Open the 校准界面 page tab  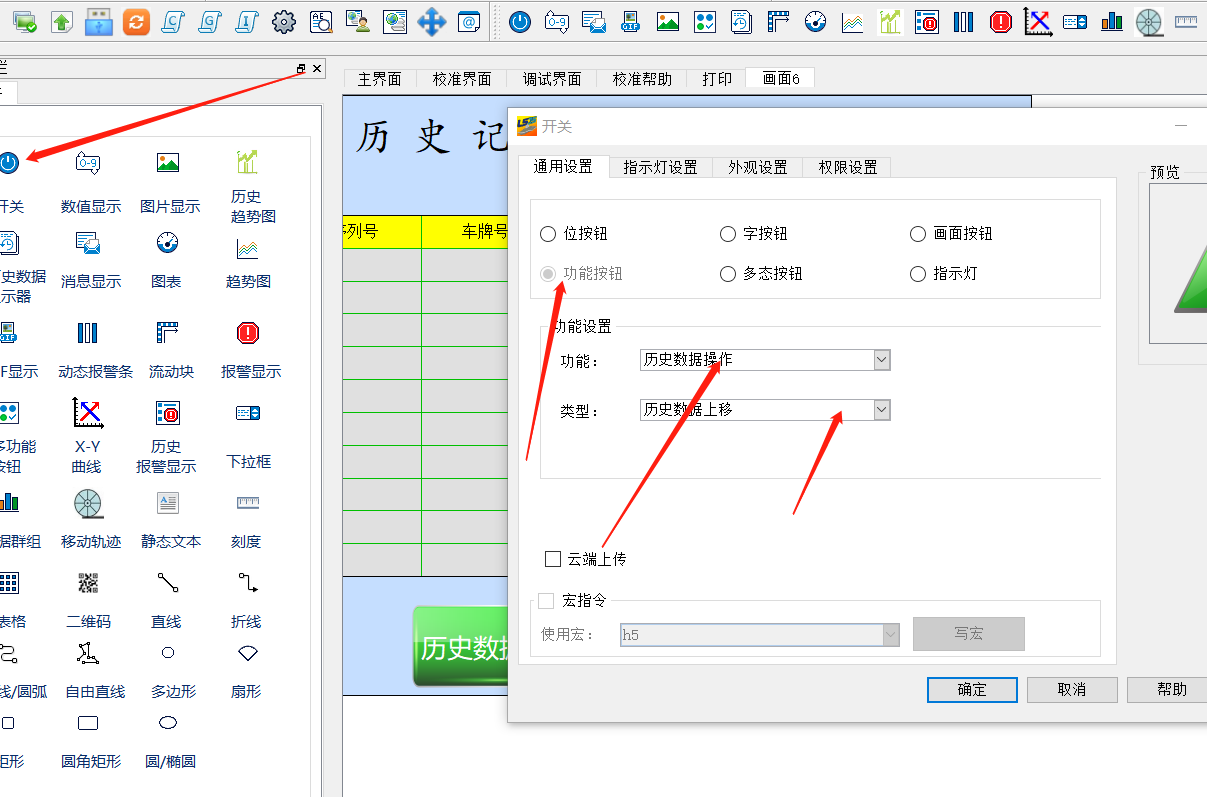[x=462, y=79]
